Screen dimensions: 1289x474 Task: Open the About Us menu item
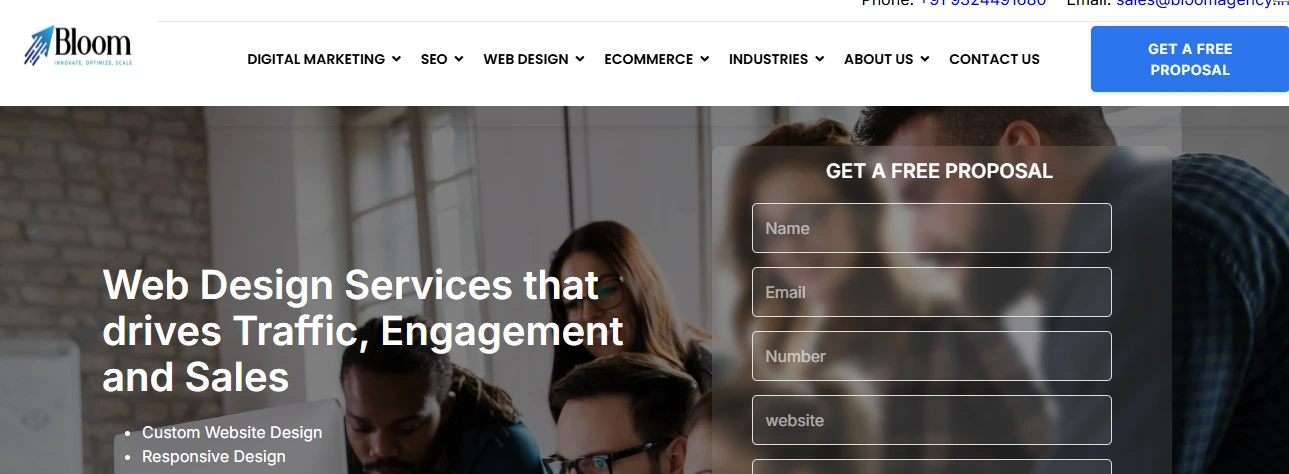886,59
